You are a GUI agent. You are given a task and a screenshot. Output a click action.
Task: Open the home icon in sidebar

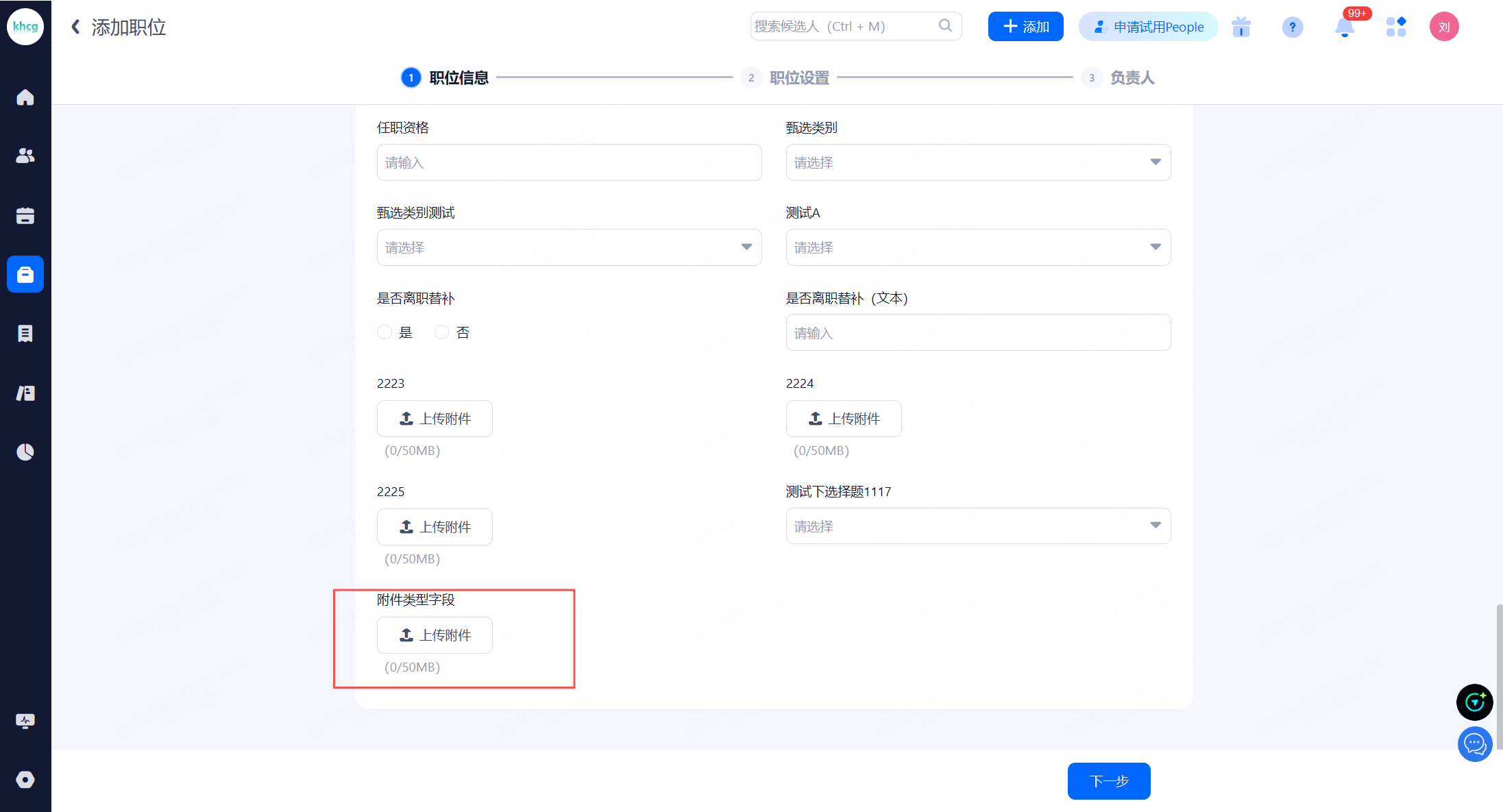[x=25, y=97]
